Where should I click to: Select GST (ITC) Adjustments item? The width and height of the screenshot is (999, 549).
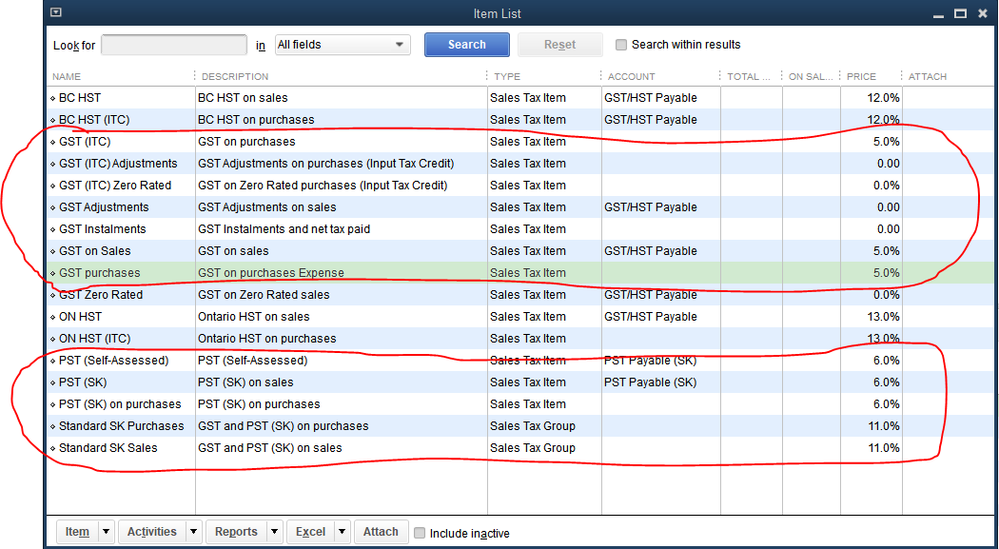118,164
